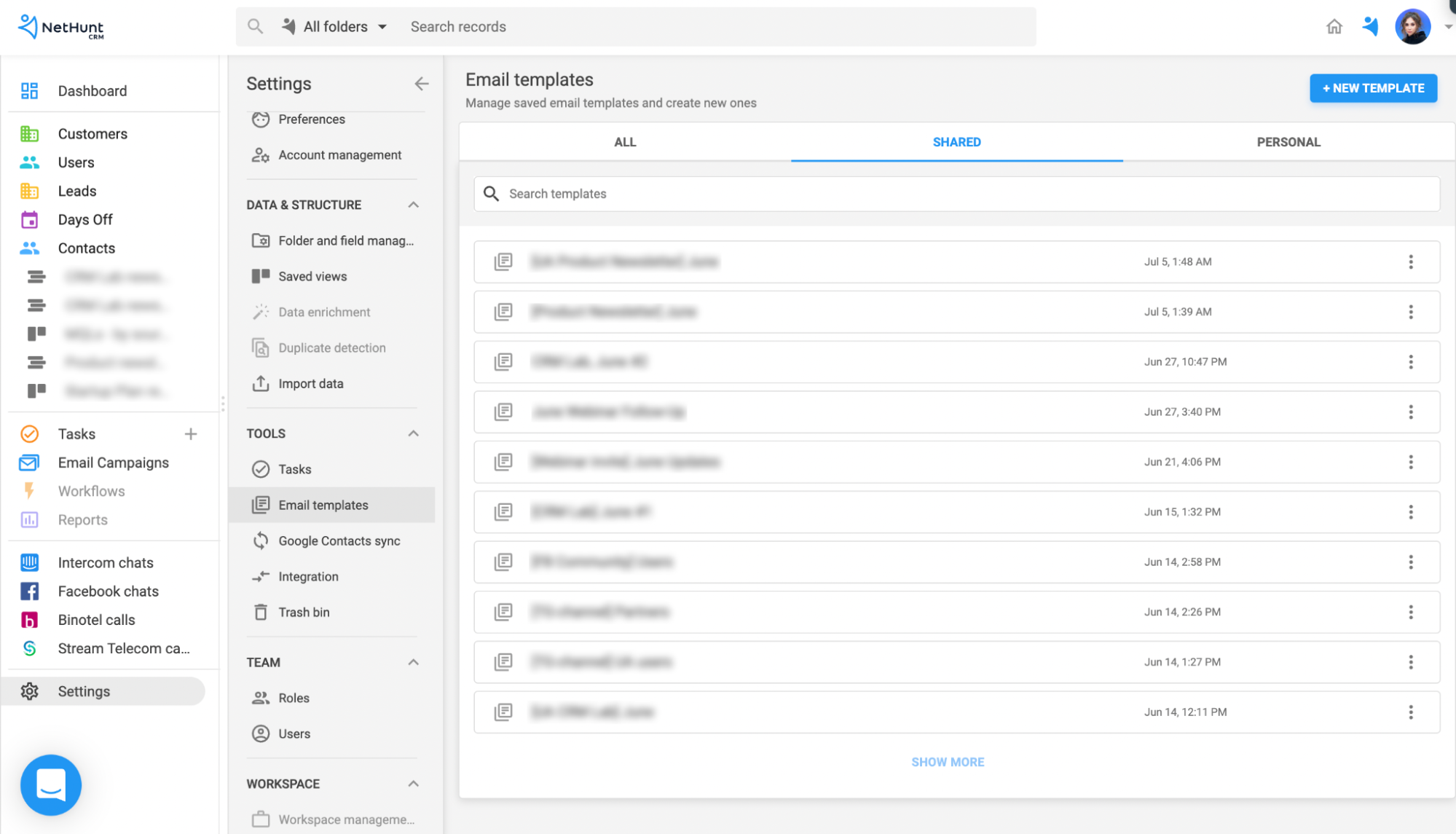This screenshot has height=834, width=1456.
Task: Click SHOW MORE to load templates
Action: tap(948, 761)
